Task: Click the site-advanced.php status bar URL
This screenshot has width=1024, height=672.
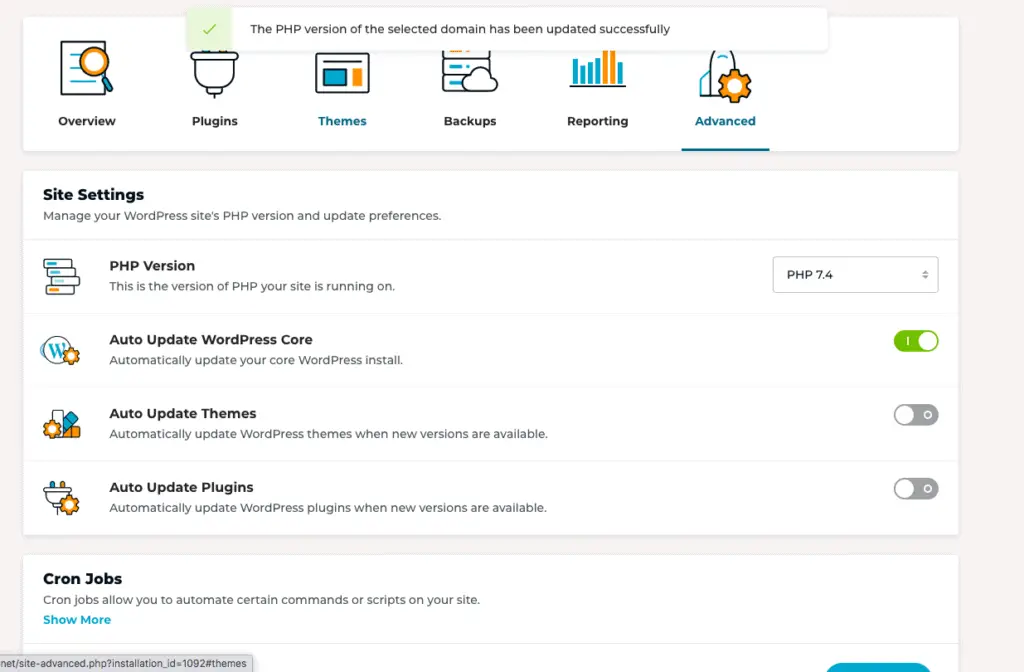Action: point(124,664)
